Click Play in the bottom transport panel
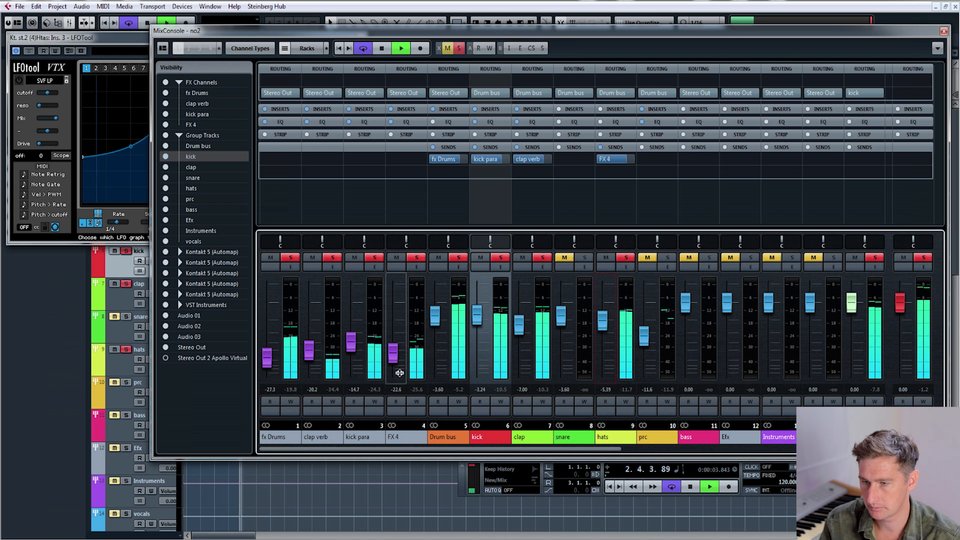This screenshot has width=960, height=540. (710, 487)
